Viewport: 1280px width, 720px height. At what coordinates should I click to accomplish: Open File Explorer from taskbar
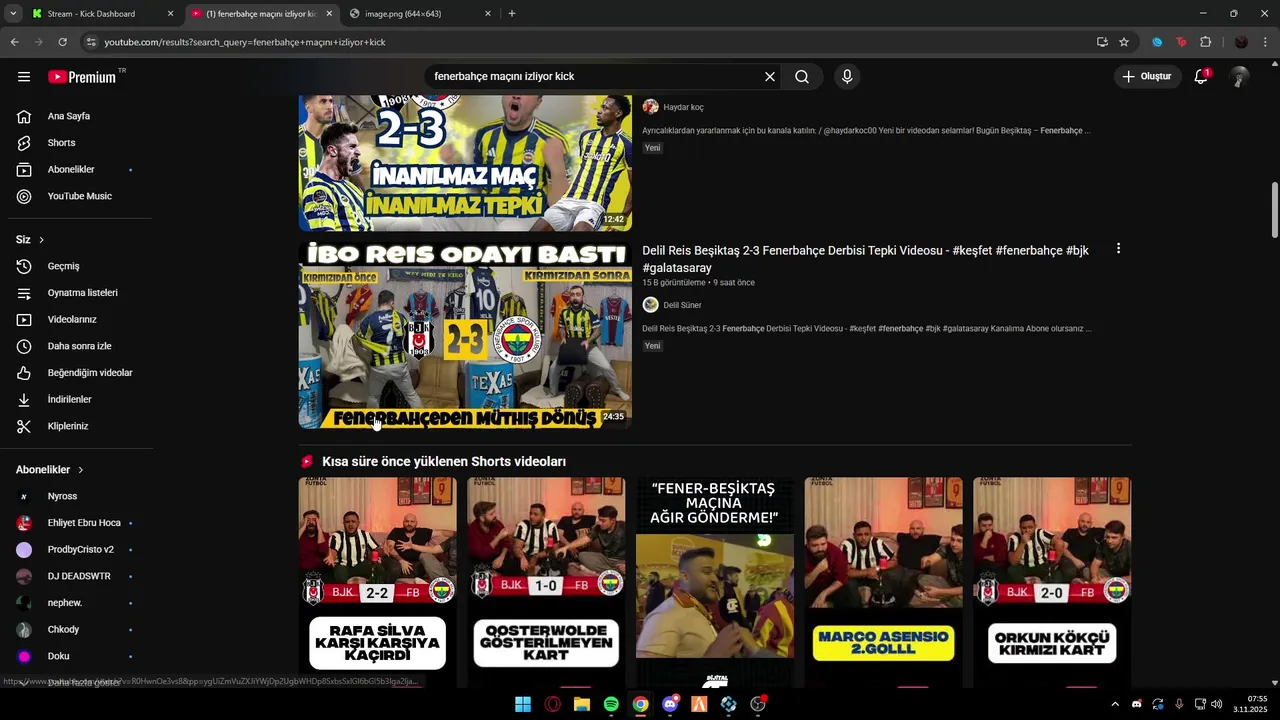coord(582,704)
